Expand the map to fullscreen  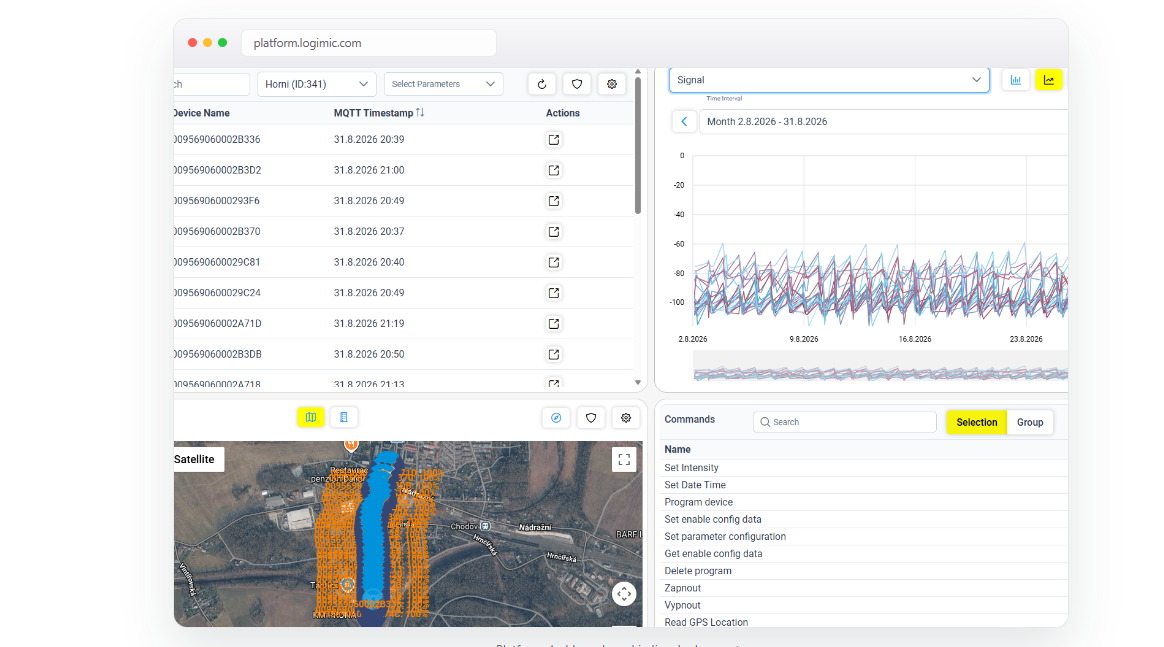pyautogui.click(x=624, y=460)
